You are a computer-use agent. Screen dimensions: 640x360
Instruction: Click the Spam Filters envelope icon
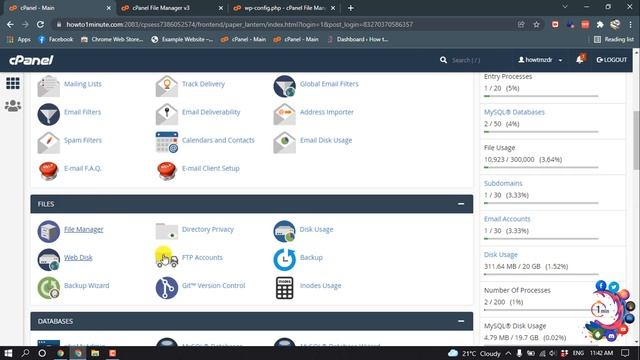[49, 142]
